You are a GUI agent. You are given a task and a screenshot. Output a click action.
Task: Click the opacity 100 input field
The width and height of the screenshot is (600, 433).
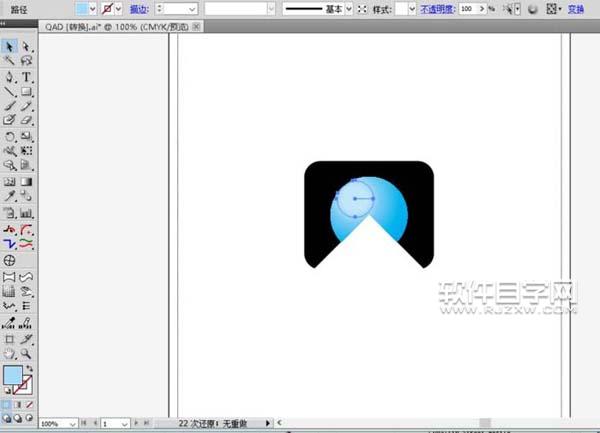point(467,8)
